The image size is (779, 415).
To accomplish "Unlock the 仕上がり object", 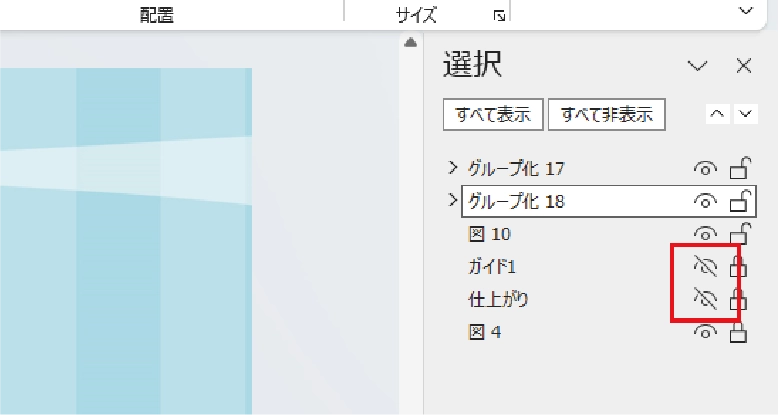I will [738, 299].
